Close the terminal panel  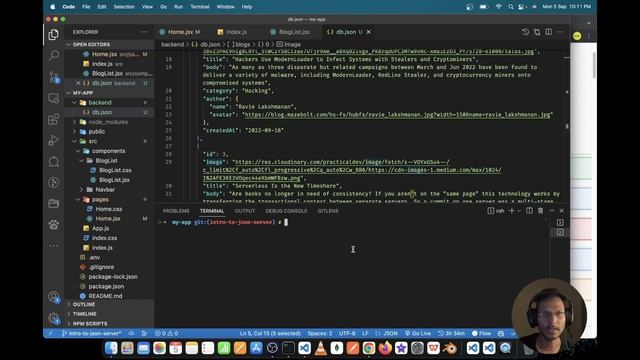562,211
